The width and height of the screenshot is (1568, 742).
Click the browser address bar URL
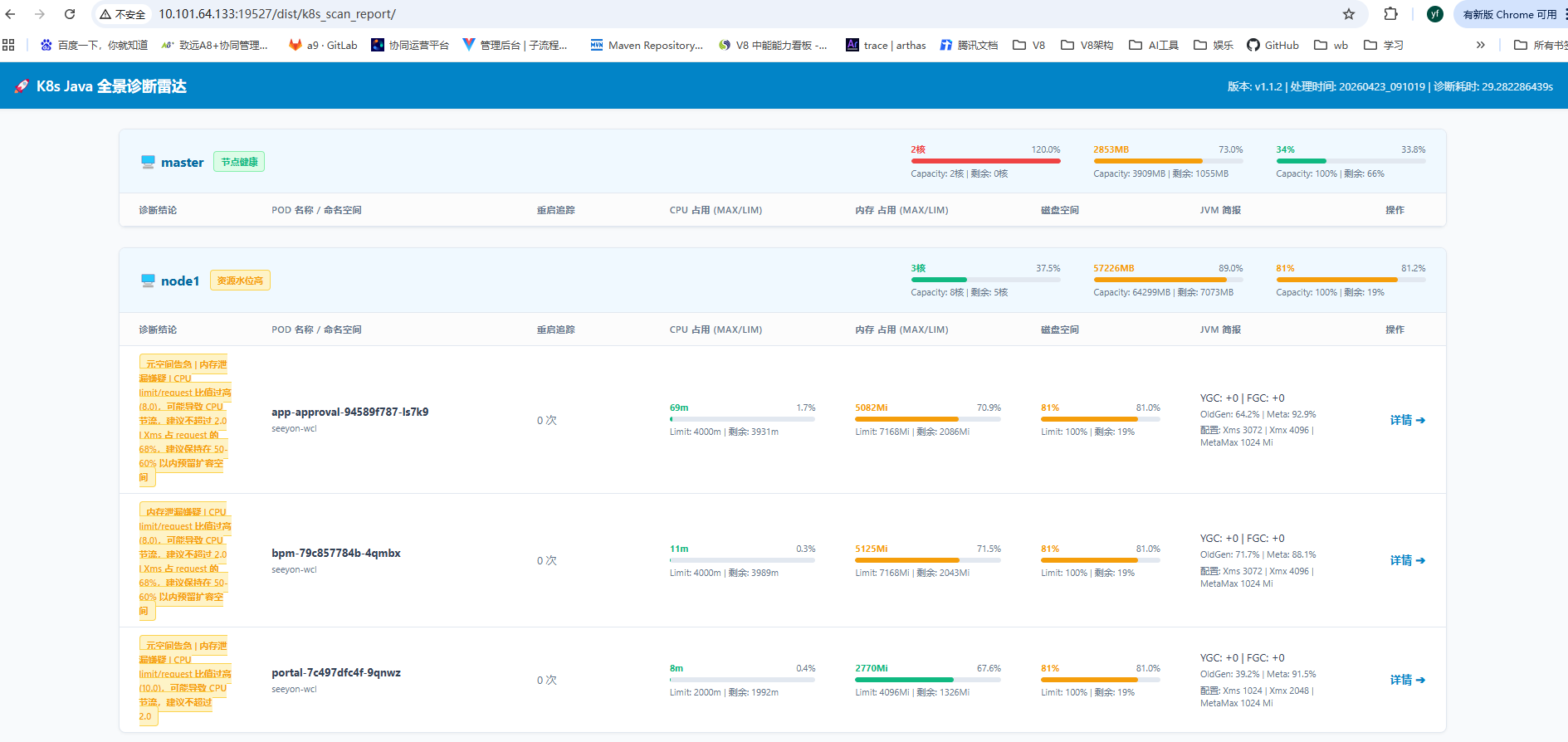(x=277, y=14)
